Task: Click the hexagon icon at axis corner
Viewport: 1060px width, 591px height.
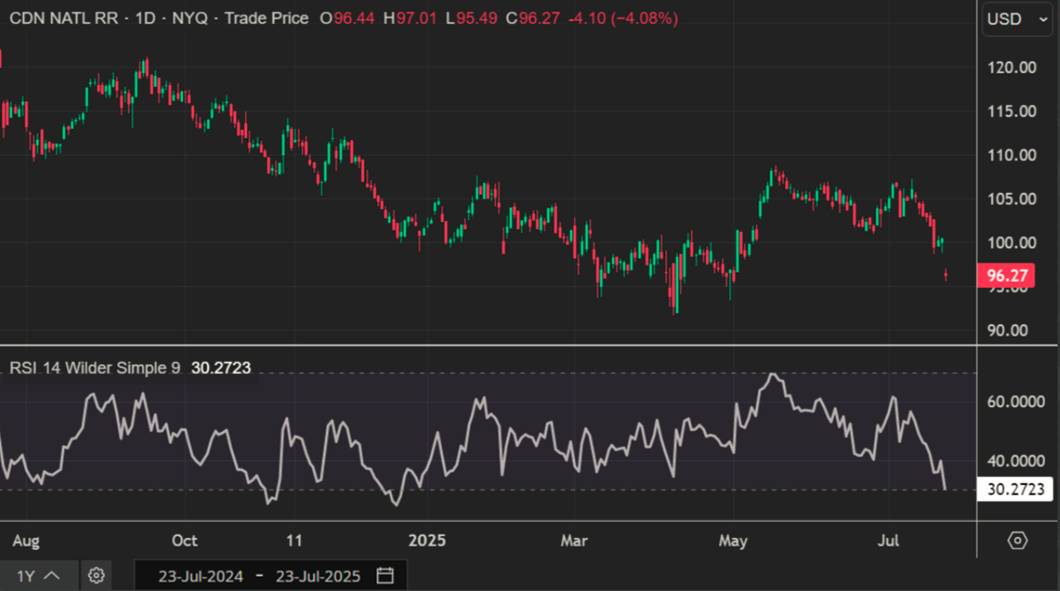Action: coord(1017,540)
